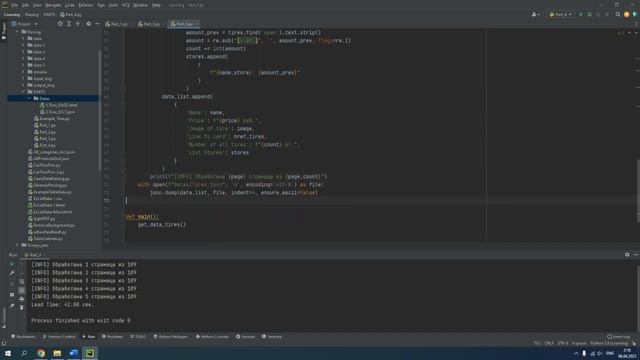Click the green Run button in toolbar
This screenshot has width=640, height=360.
tap(581, 14)
